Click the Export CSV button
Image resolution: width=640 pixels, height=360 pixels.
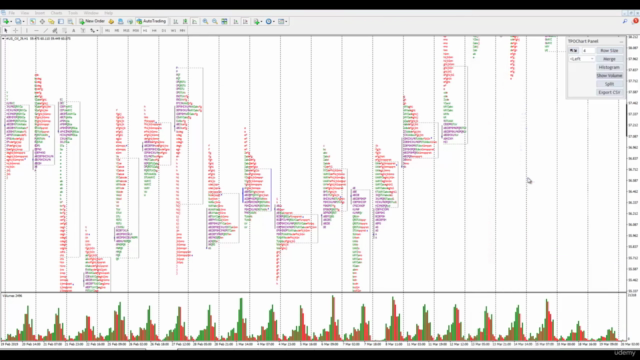coord(609,92)
